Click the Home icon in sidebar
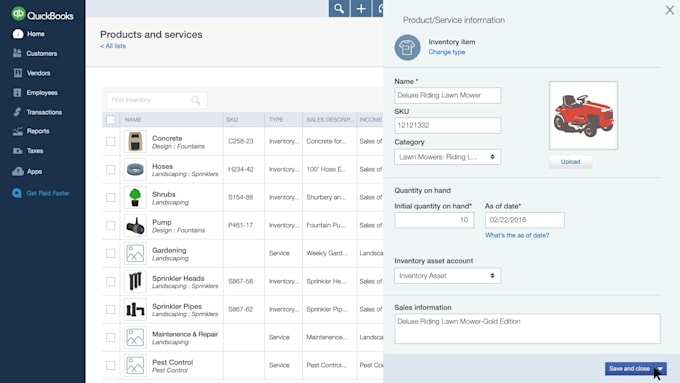Screen dimensions: 680x383 pos(18,34)
